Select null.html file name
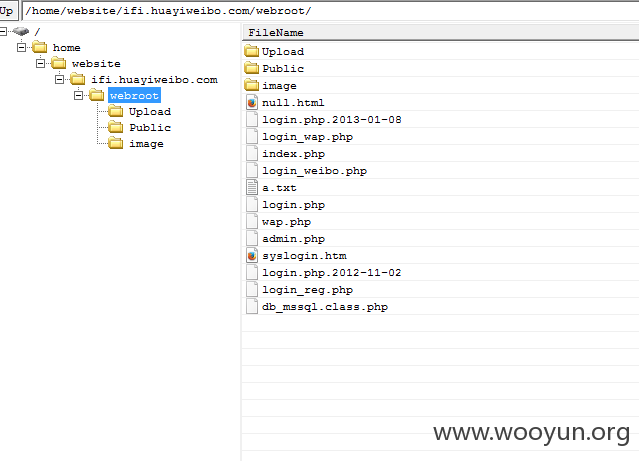The image size is (639, 461). click(x=293, y=103)
